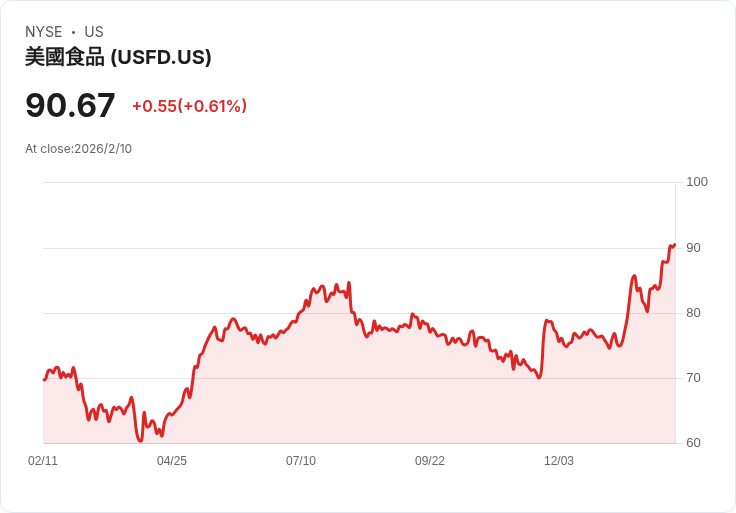Click the starting point of the price line
This screenshot has width=736, height=513.
44,379
